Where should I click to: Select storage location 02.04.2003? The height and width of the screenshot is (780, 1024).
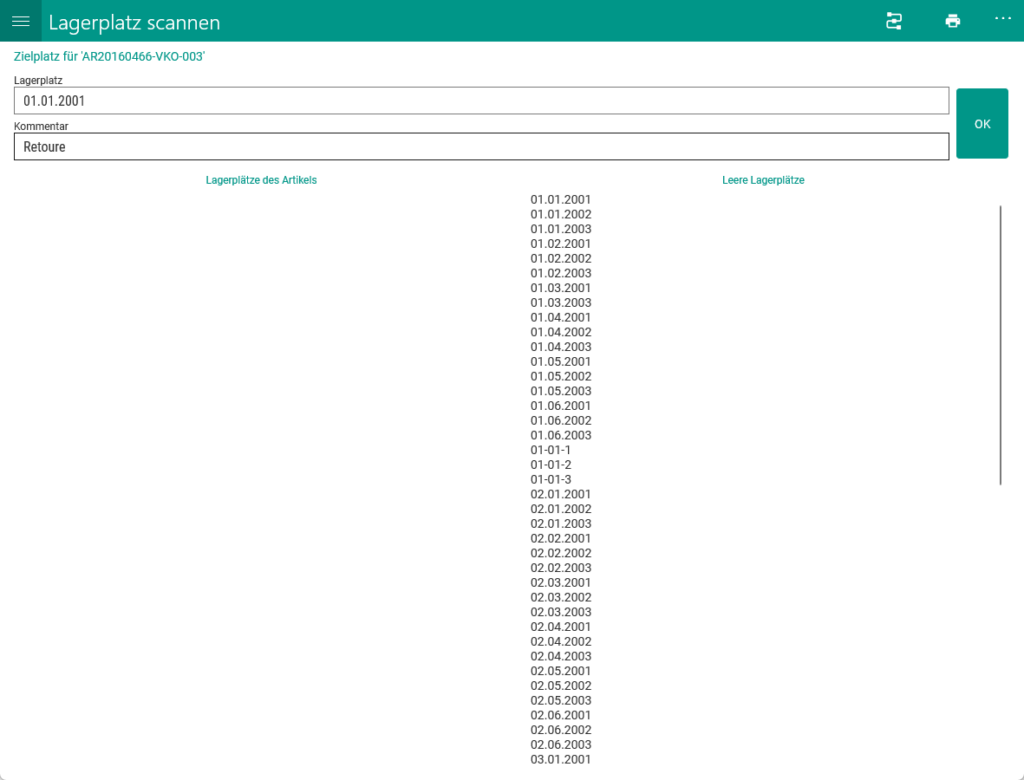click(561, 656)
